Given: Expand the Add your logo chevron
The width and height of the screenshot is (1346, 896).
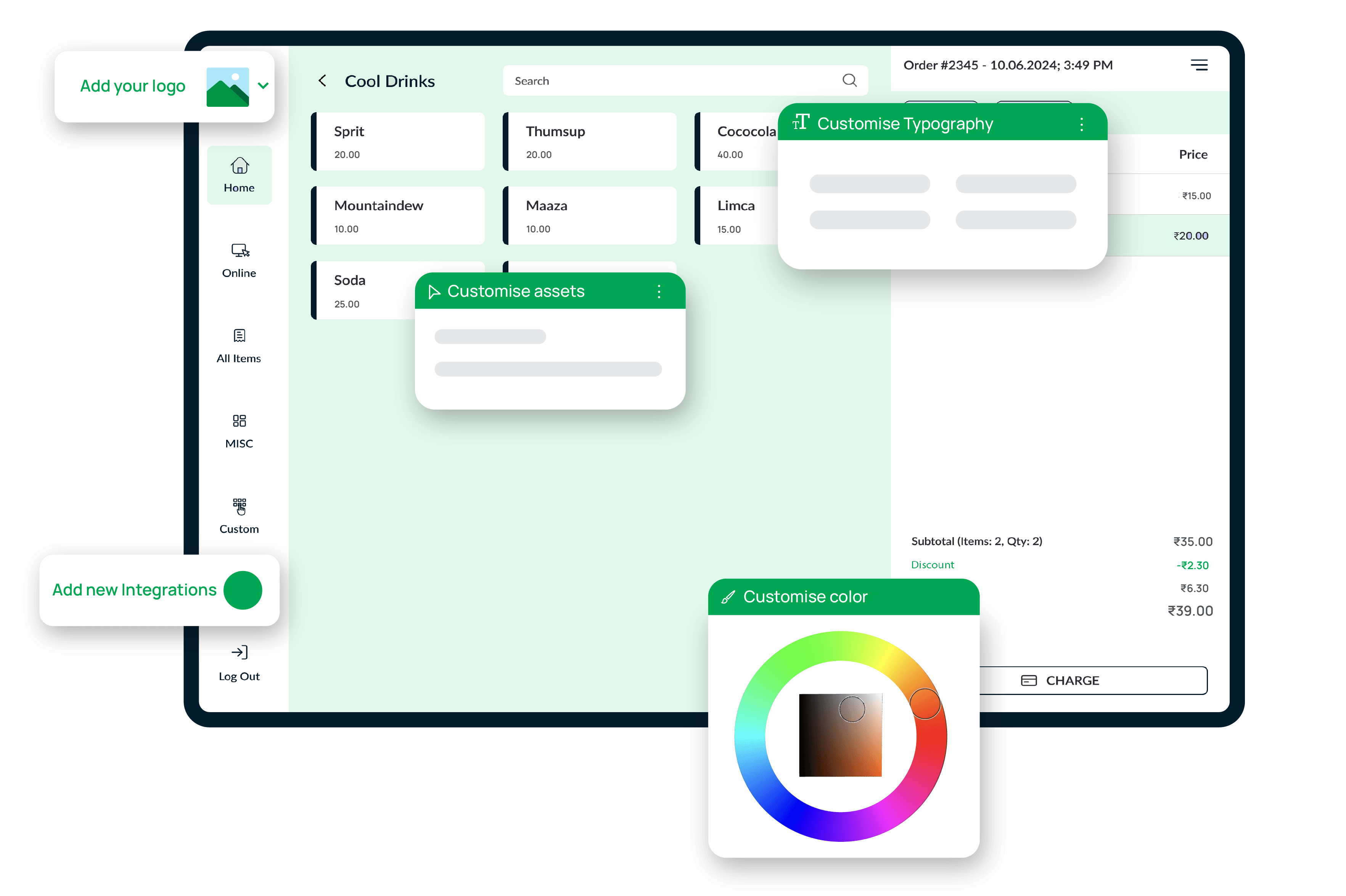Looking at the screenshot, I should click(263, 86).
